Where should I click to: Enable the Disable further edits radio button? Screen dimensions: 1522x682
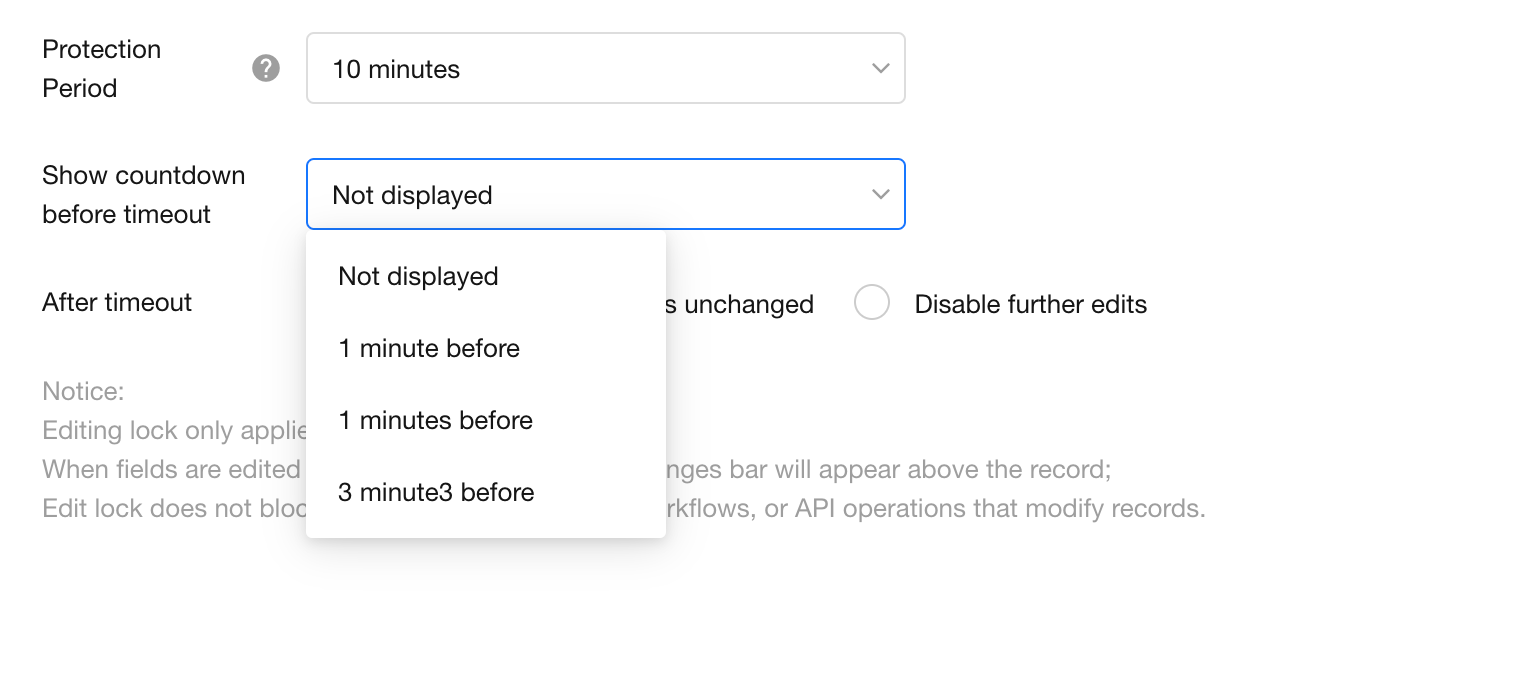[x=872, y=303]
